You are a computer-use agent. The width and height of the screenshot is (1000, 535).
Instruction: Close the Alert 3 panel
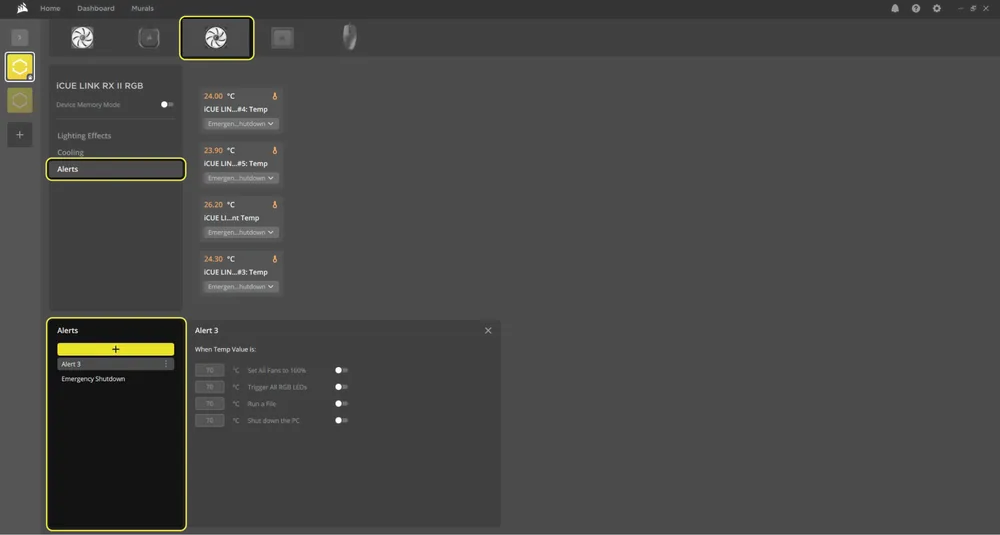[x=488, y=330]
